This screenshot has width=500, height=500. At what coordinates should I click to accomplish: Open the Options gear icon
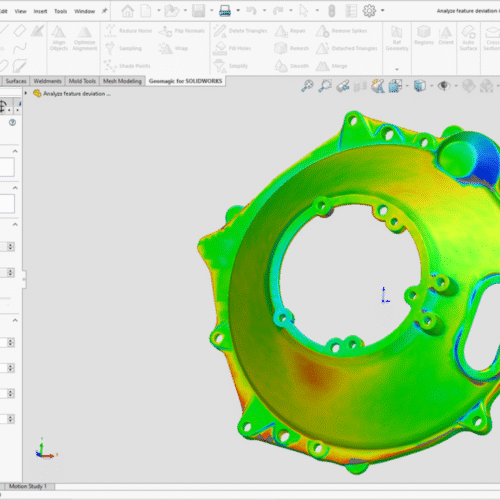(369, 11)
